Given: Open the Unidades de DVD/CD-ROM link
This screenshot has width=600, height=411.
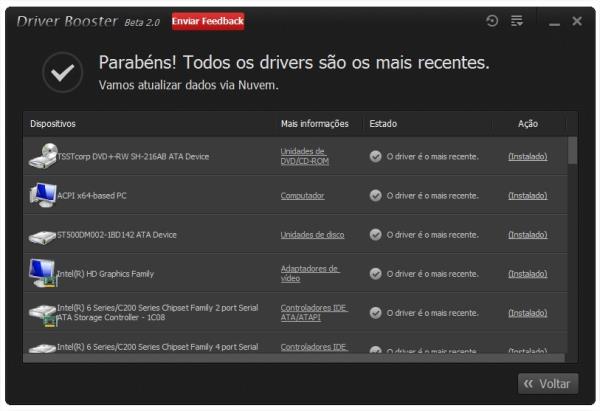Looking at the screenshot, I should point(304,156).
